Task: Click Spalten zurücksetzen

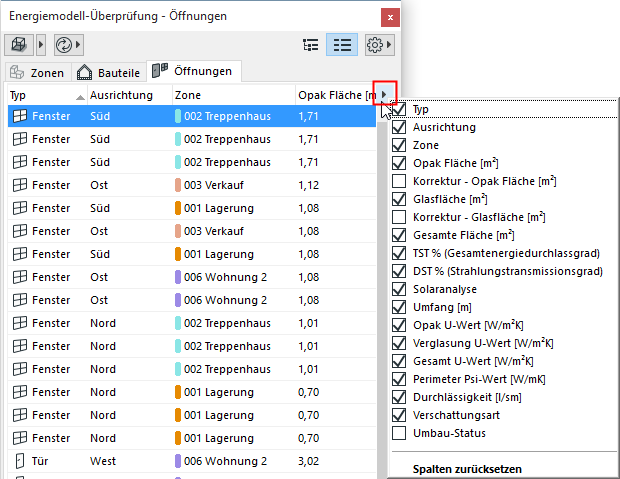Action: (x=467, y=469)
